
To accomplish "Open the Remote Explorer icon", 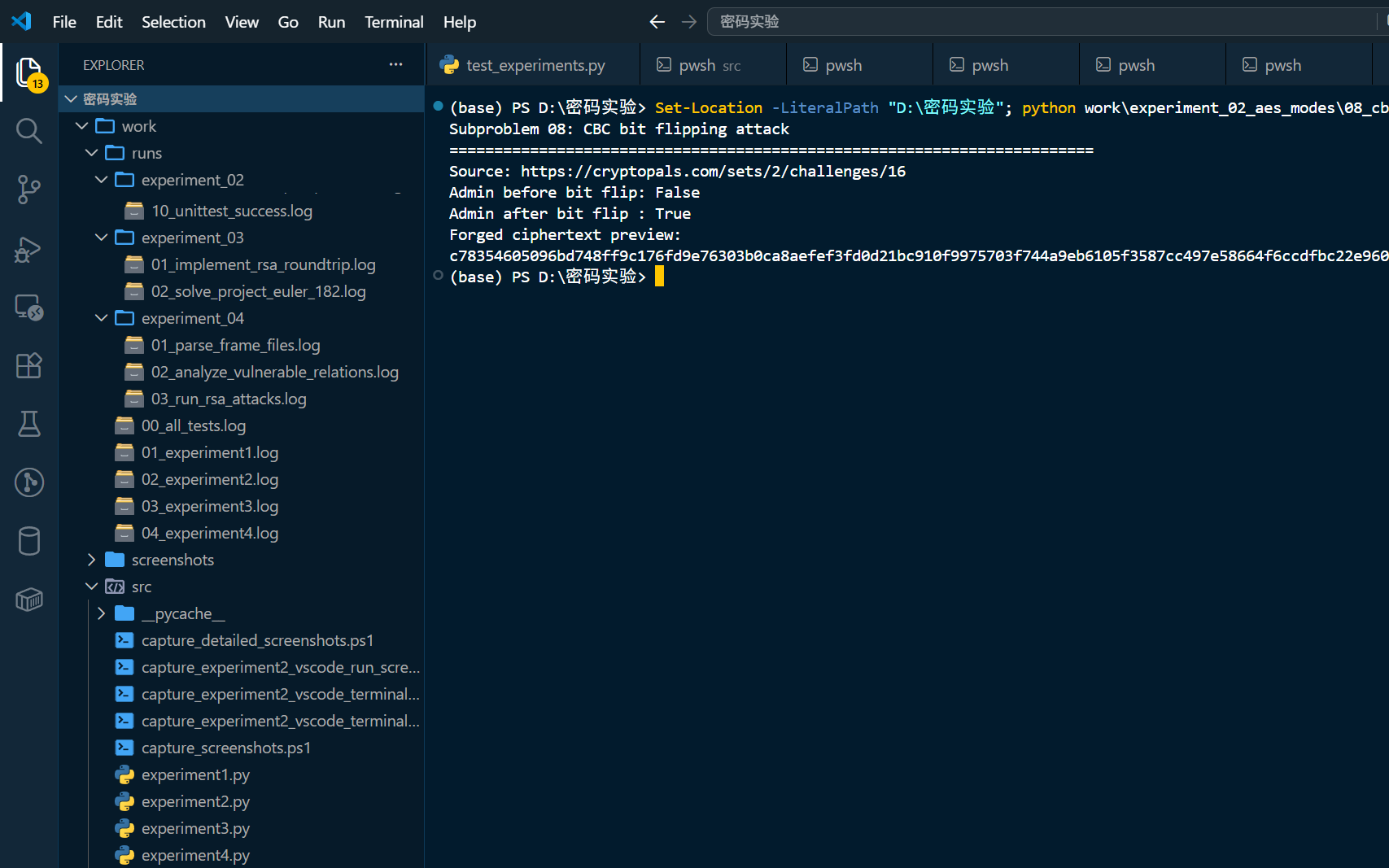I will tap(29, 307).
